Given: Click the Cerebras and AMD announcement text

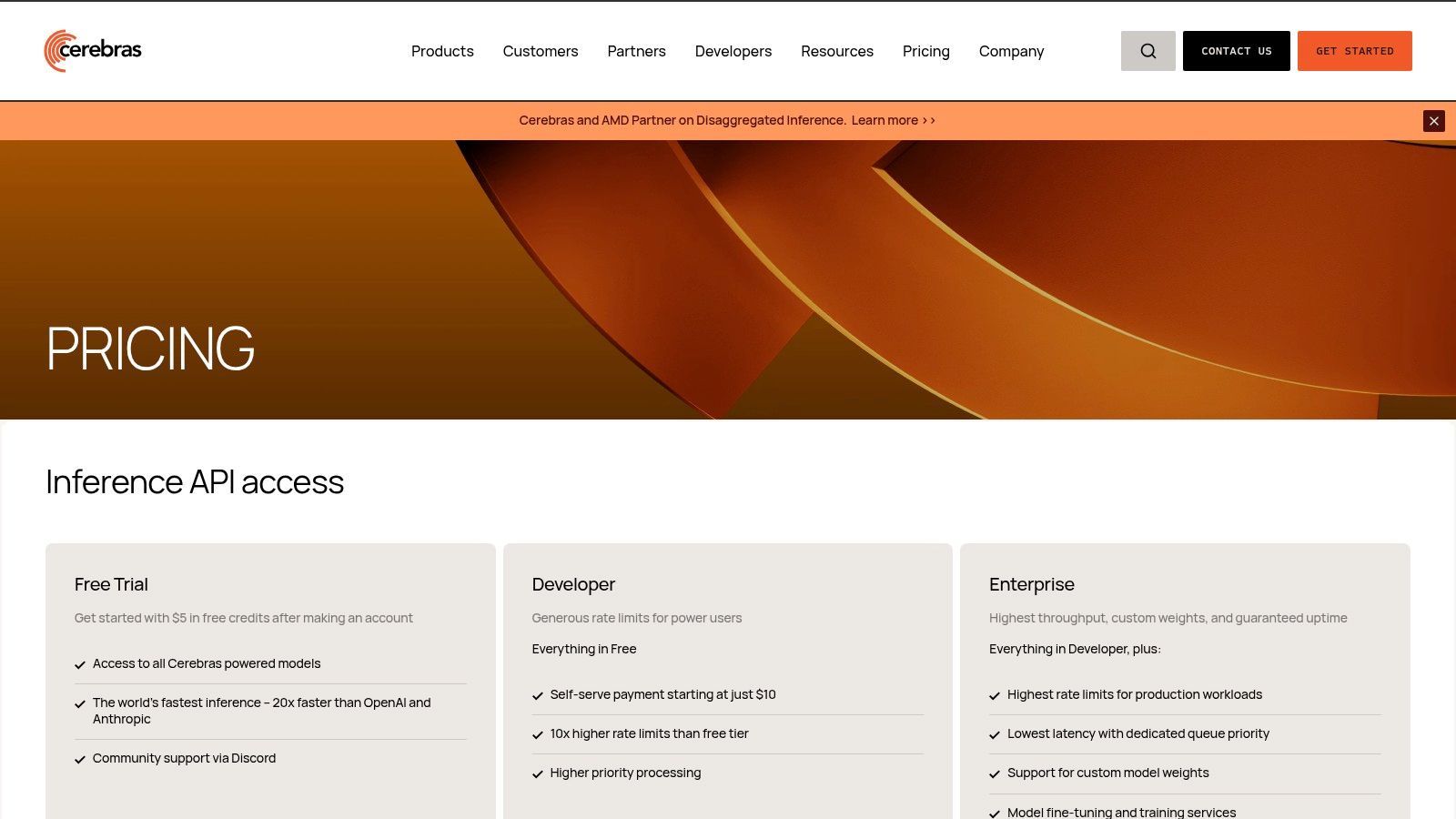Looking at the screenshot, I should point(682,120).
